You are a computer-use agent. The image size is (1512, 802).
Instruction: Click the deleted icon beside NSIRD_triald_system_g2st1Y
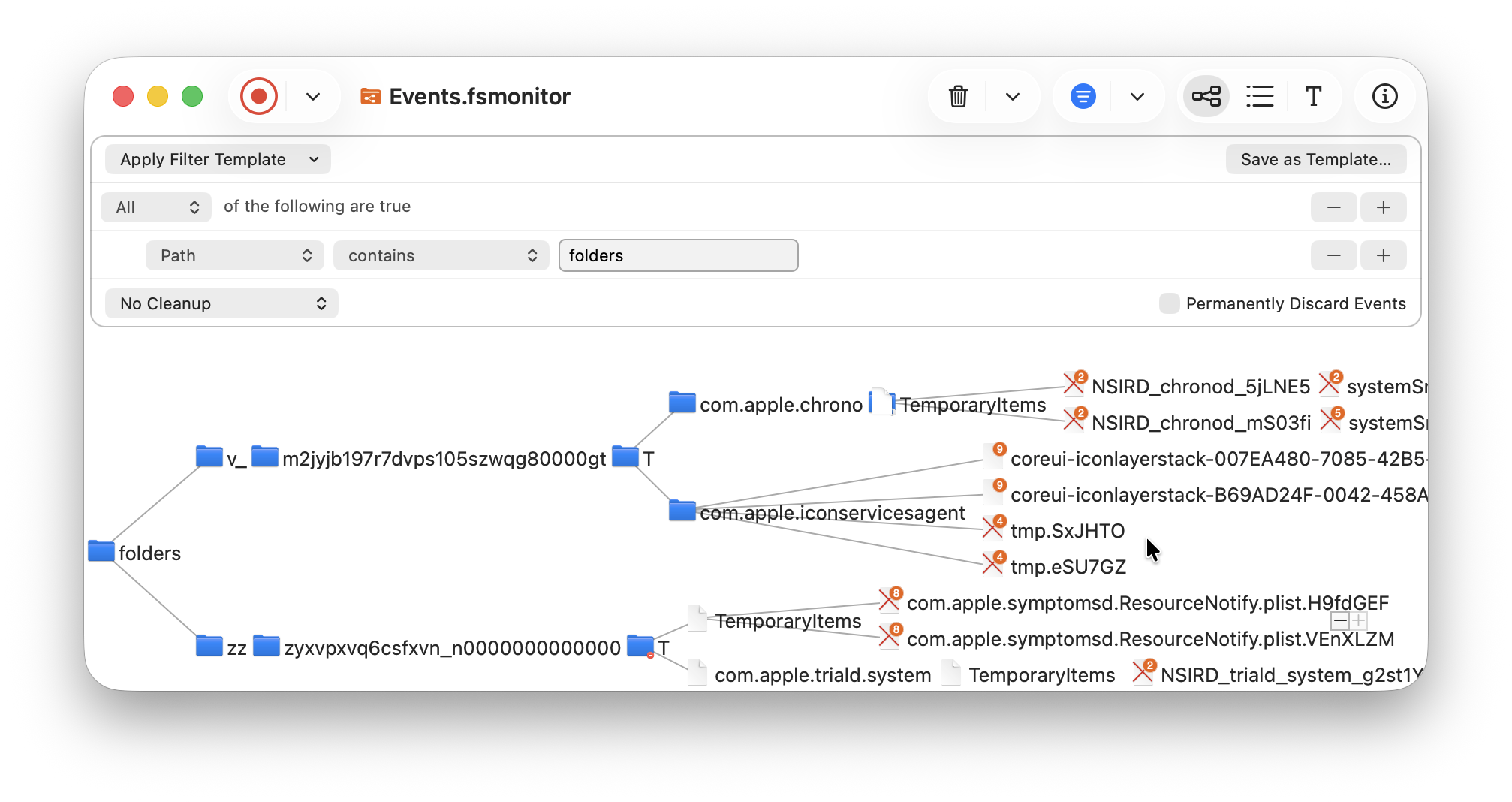1144,671
